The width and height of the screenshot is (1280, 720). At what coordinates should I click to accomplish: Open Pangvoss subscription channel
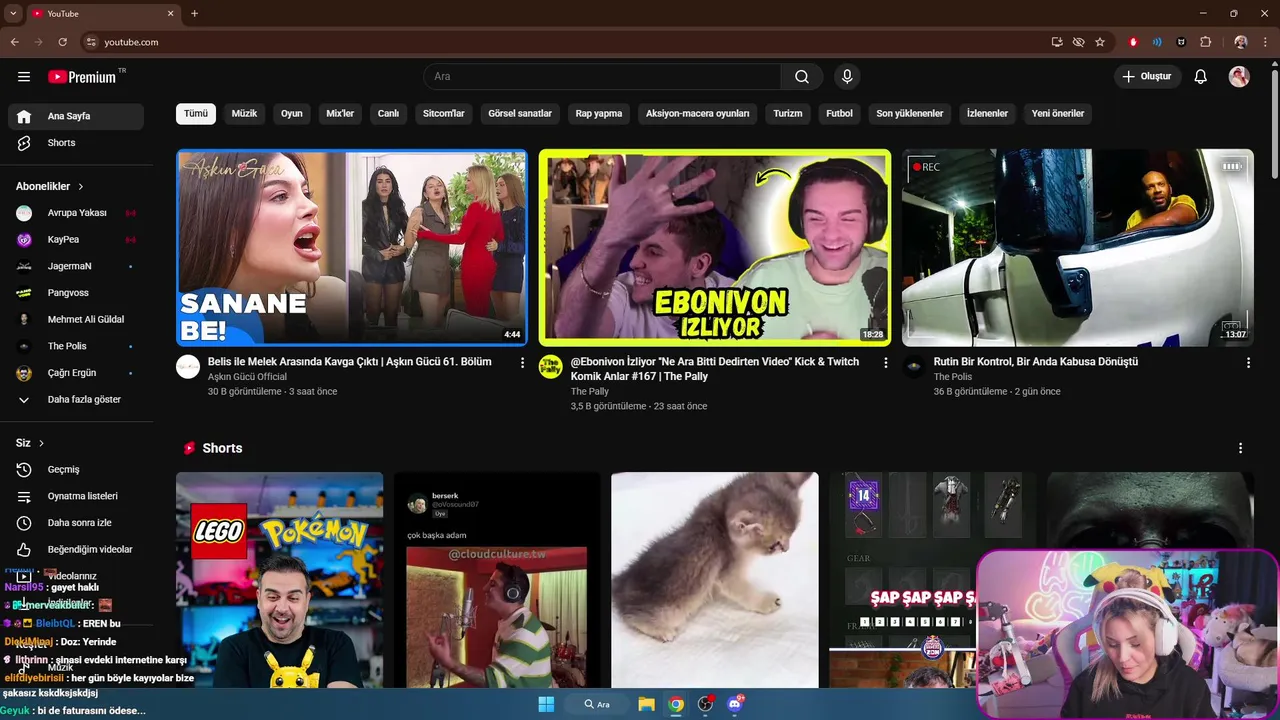coord(76,293)
